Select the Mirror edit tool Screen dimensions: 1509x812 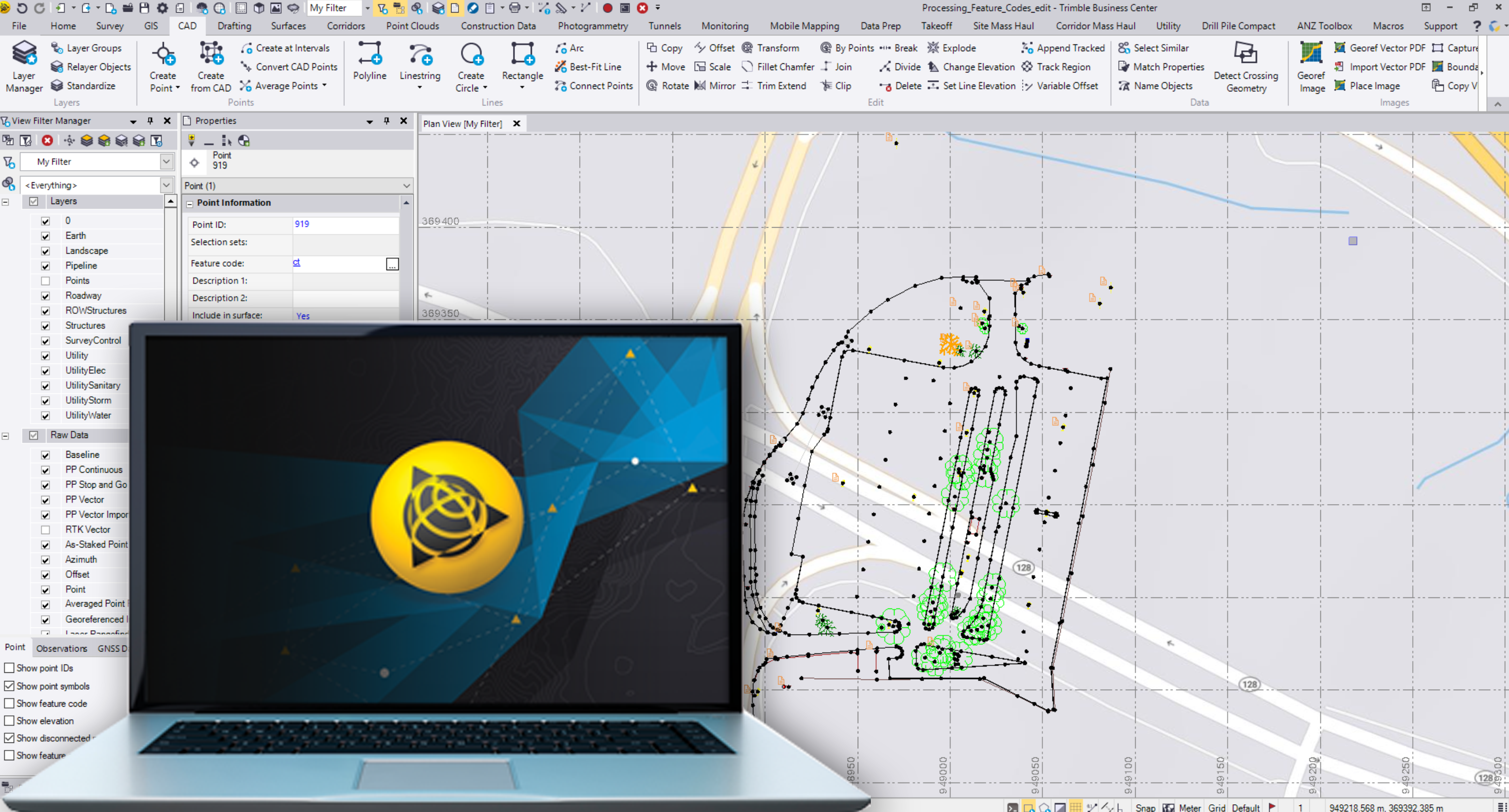click(716, 86)
